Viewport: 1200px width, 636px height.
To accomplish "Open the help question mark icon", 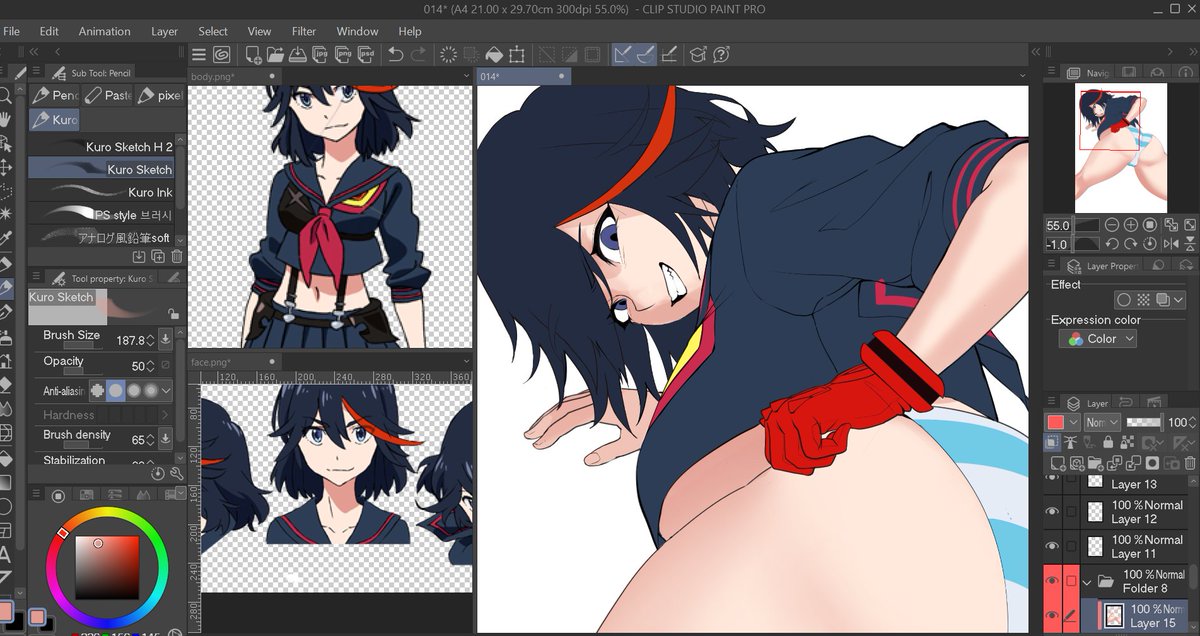I will click(x=721, y=54).
